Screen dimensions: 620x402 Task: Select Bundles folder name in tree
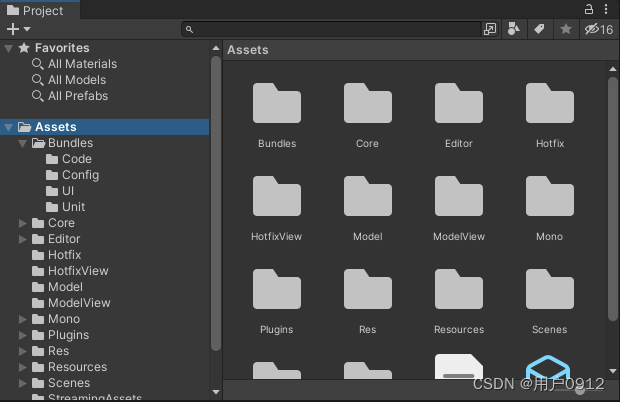click(x=70, y=143)
